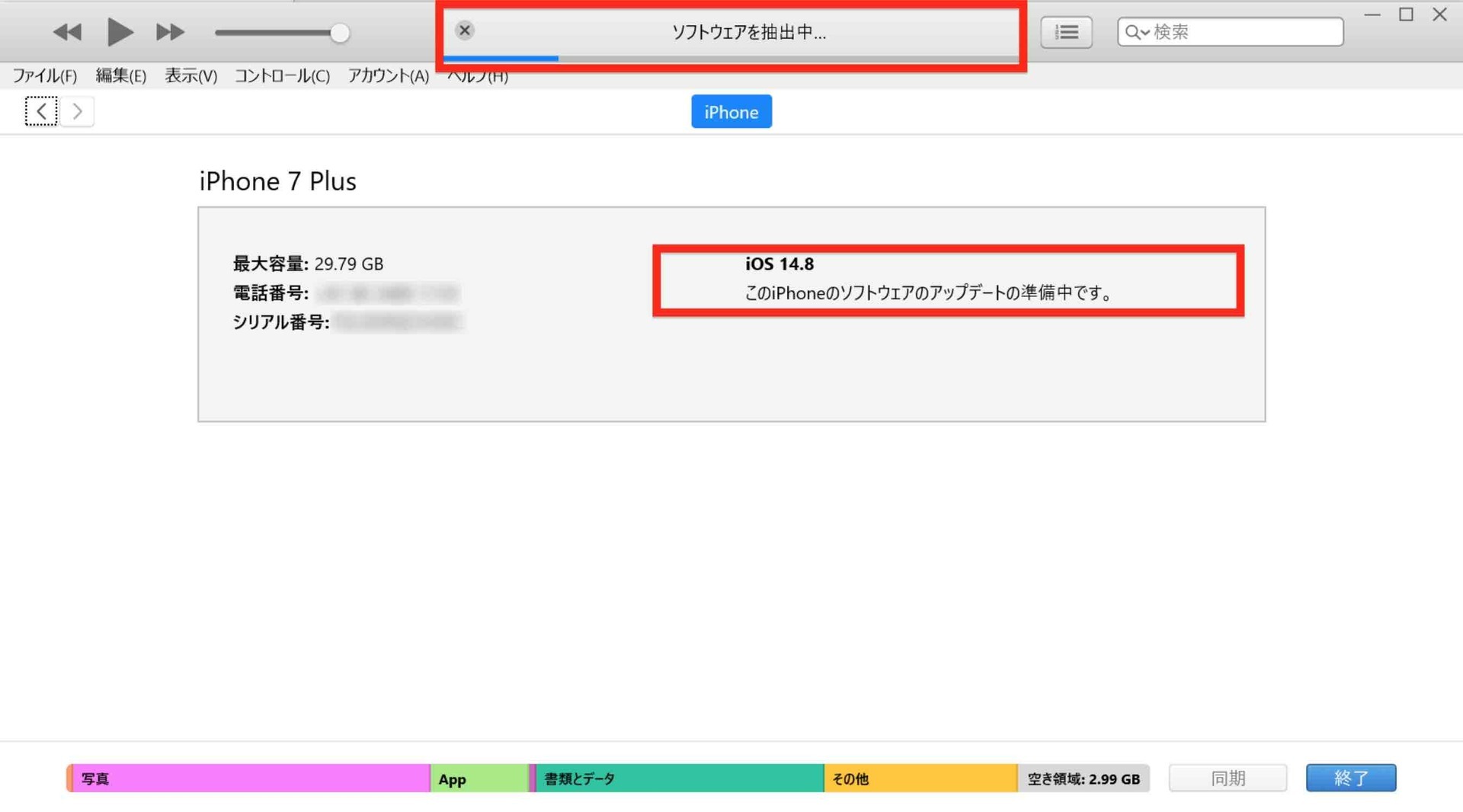
Task: Click the ソフトウェアを抽出中... status text
Action: [749, 32]
